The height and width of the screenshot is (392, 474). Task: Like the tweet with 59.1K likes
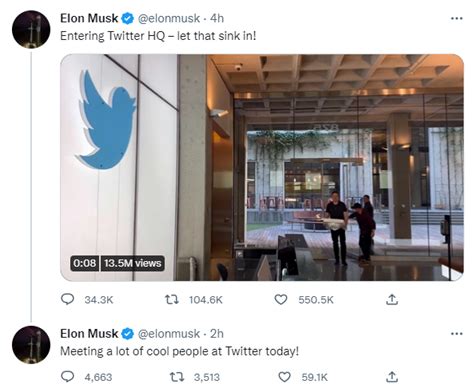[284, 377]
